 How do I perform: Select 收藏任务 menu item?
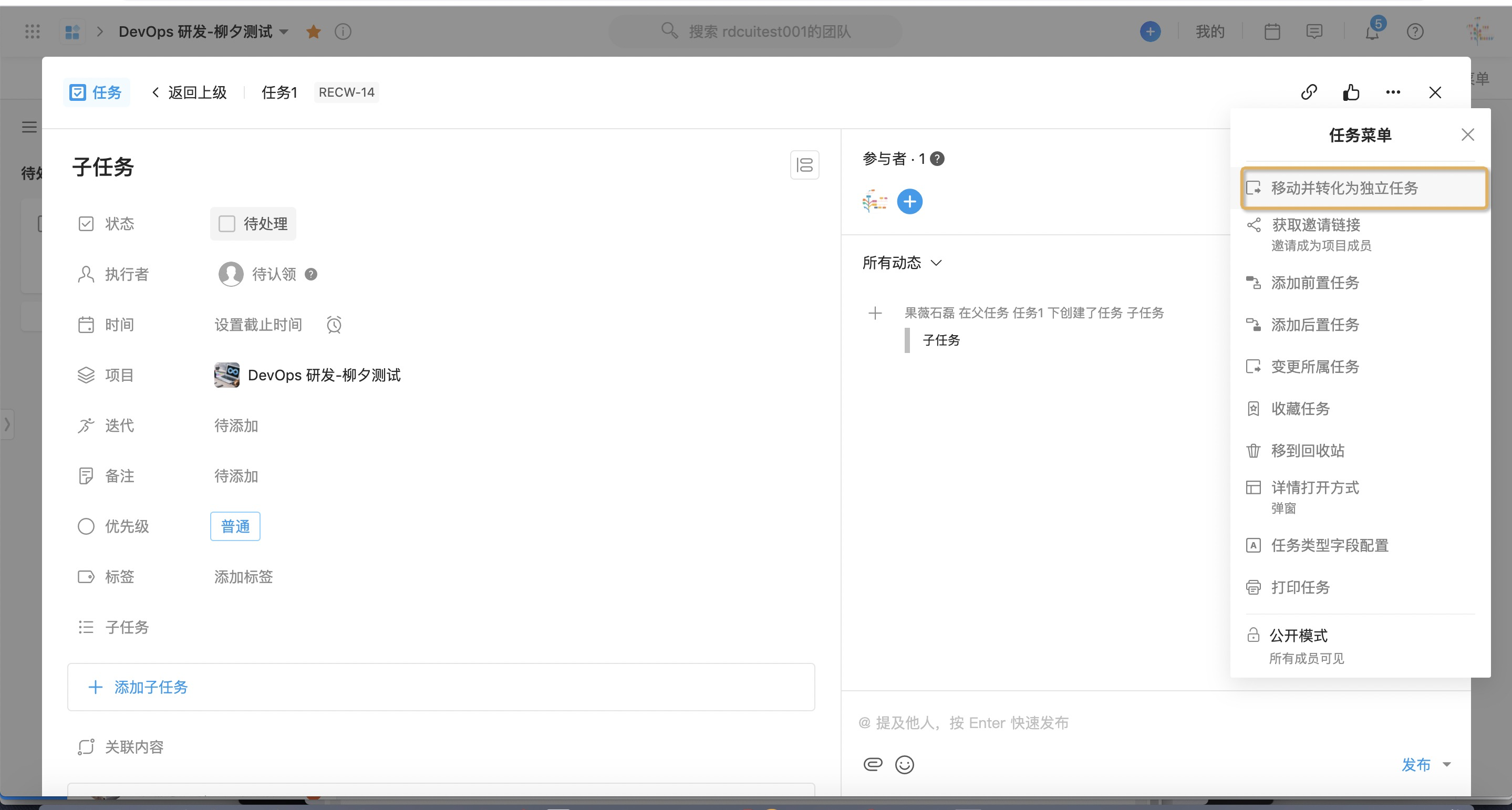1360,409
